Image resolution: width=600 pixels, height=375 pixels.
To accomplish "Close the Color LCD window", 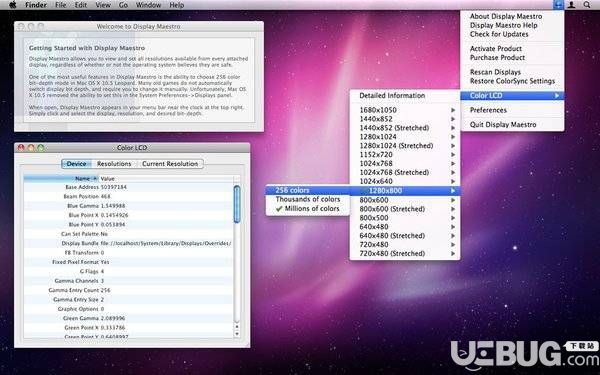I will point(21,148).
